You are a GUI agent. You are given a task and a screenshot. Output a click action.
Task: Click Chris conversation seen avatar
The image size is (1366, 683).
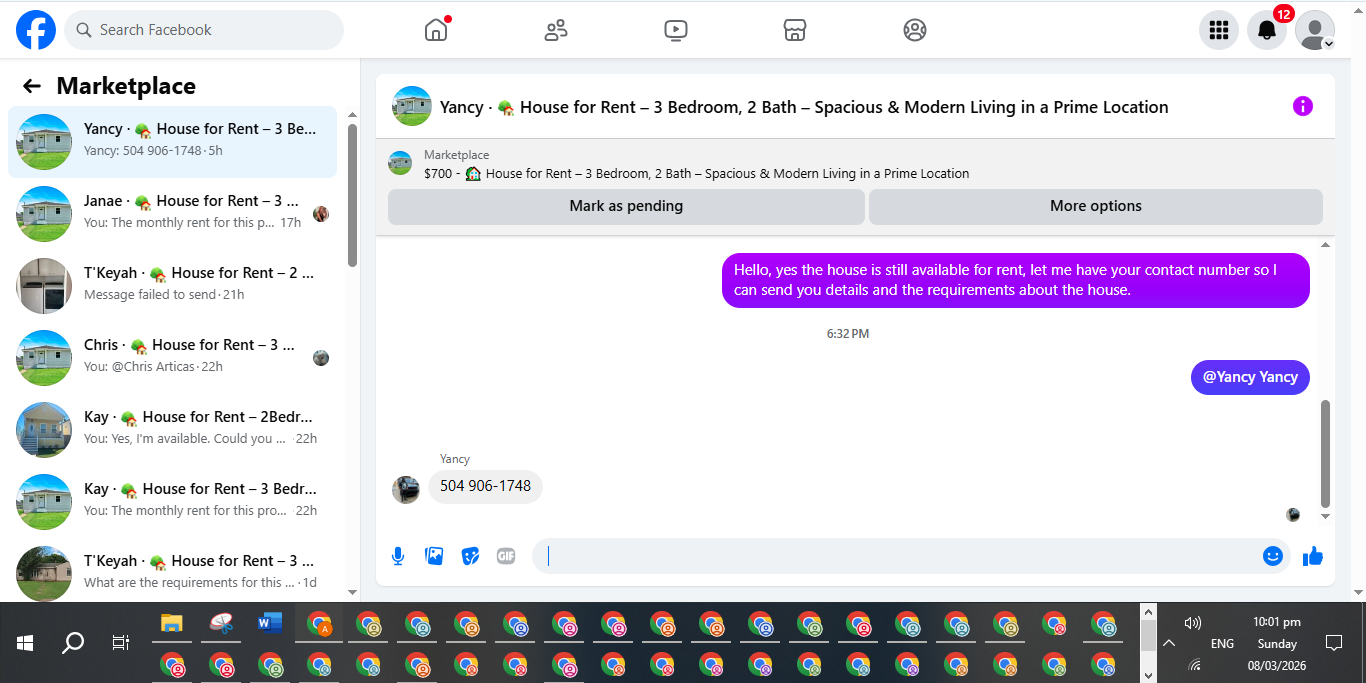[x=321, y=358]
